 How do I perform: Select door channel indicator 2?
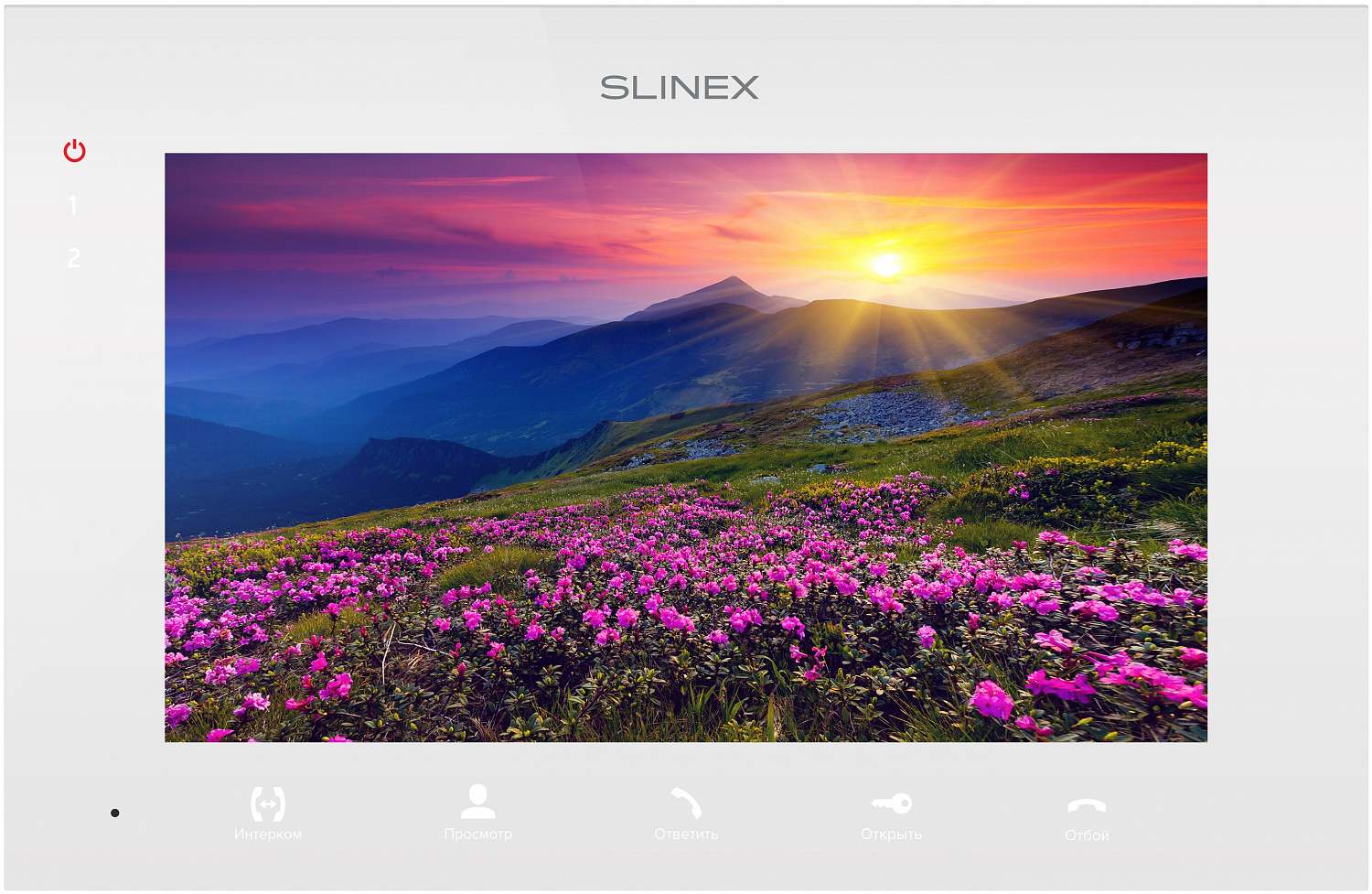pos(74,258)
